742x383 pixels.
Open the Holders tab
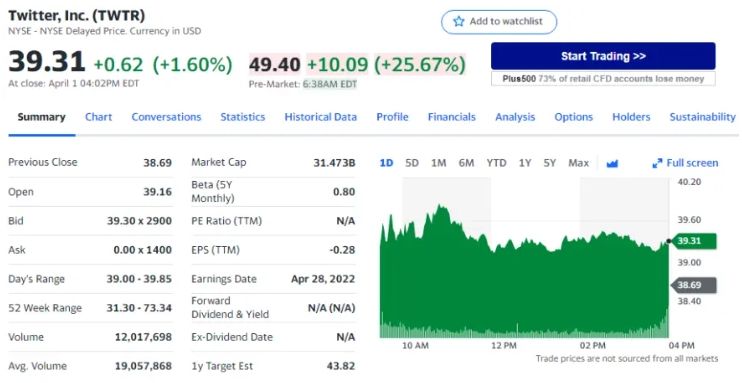pyautogui.click(x=631, y=117)
